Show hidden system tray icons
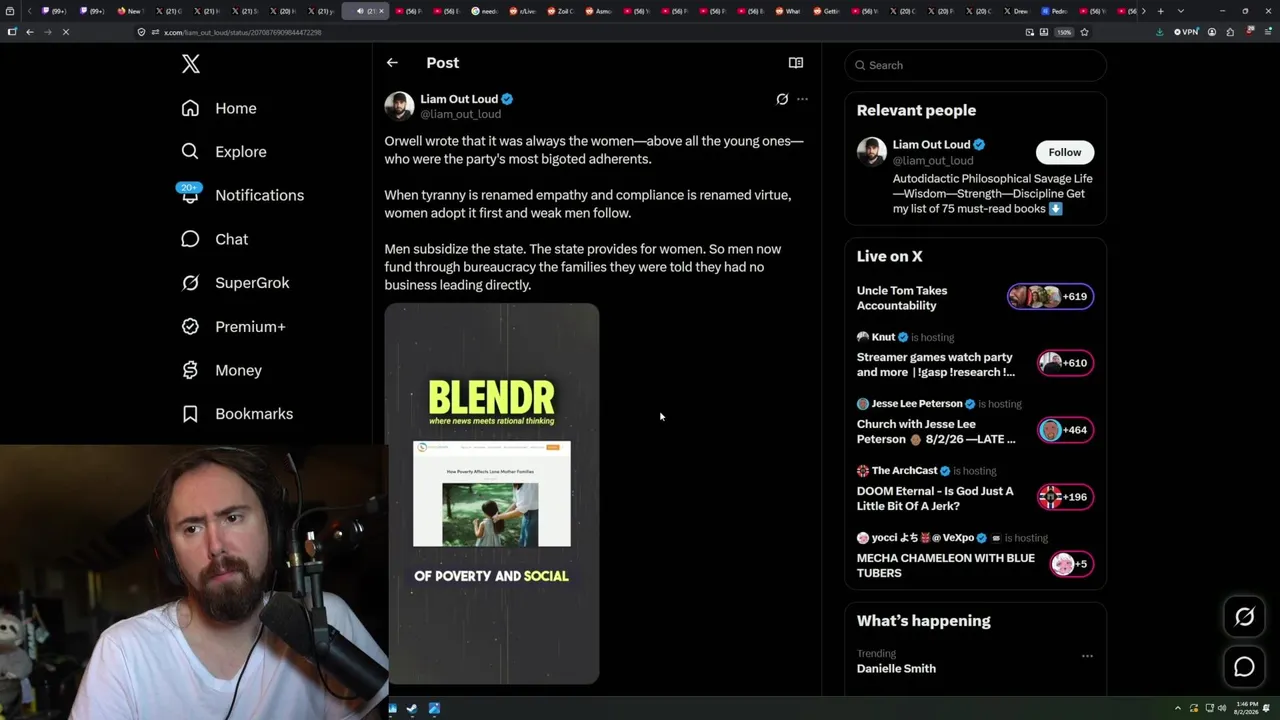 tap(1178, 709)
